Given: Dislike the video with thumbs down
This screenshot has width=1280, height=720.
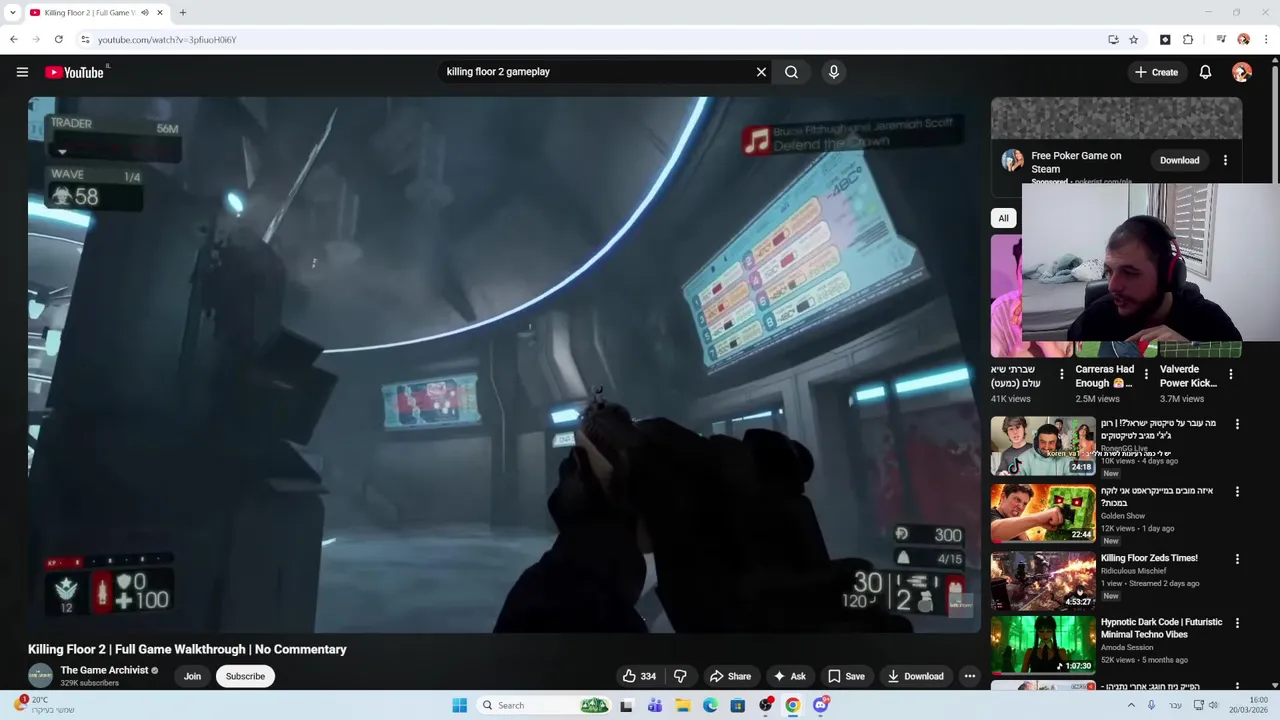Looking at the screenshot, I should pyautogui.click(x=680, y=676).
